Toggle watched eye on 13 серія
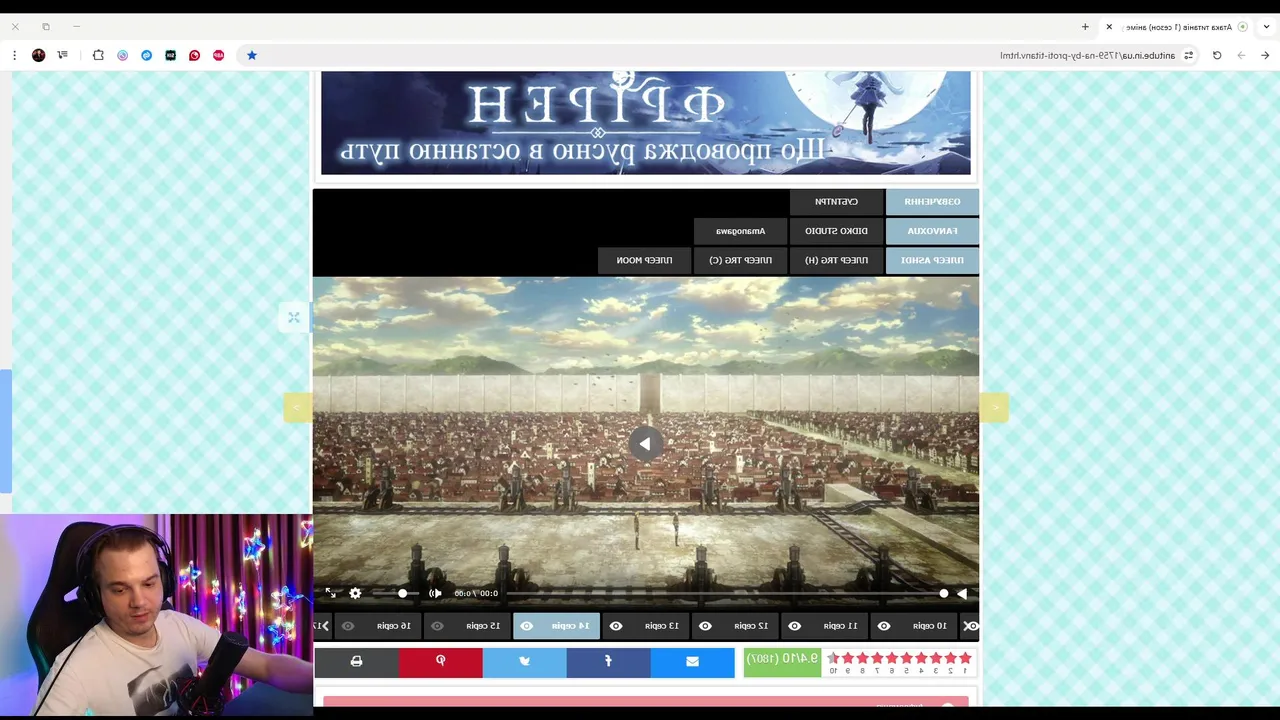The width and height of the screenshot is (1280, 720). point(616,626)
